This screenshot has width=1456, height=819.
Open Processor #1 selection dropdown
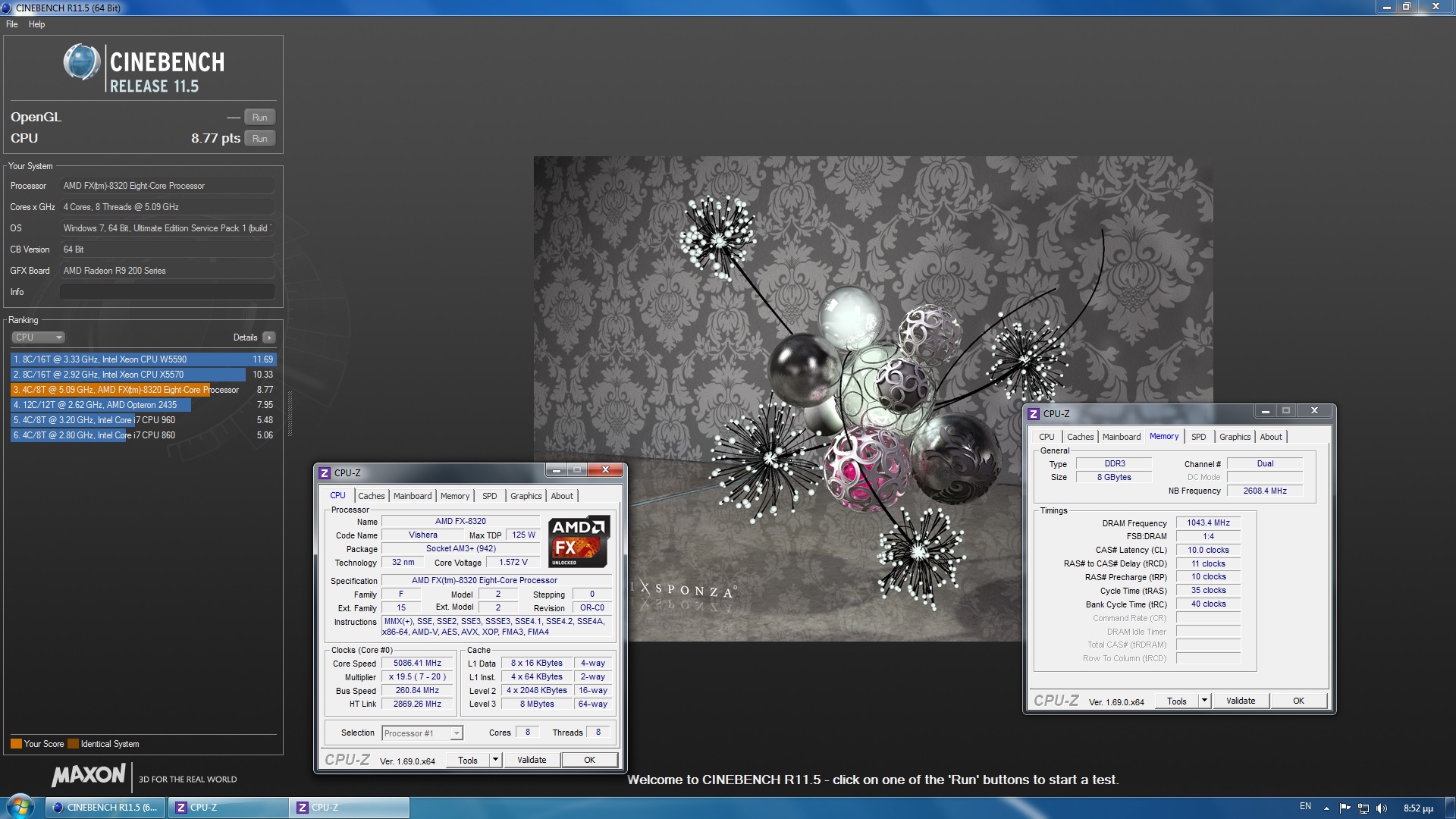click(x=422, y=733)
